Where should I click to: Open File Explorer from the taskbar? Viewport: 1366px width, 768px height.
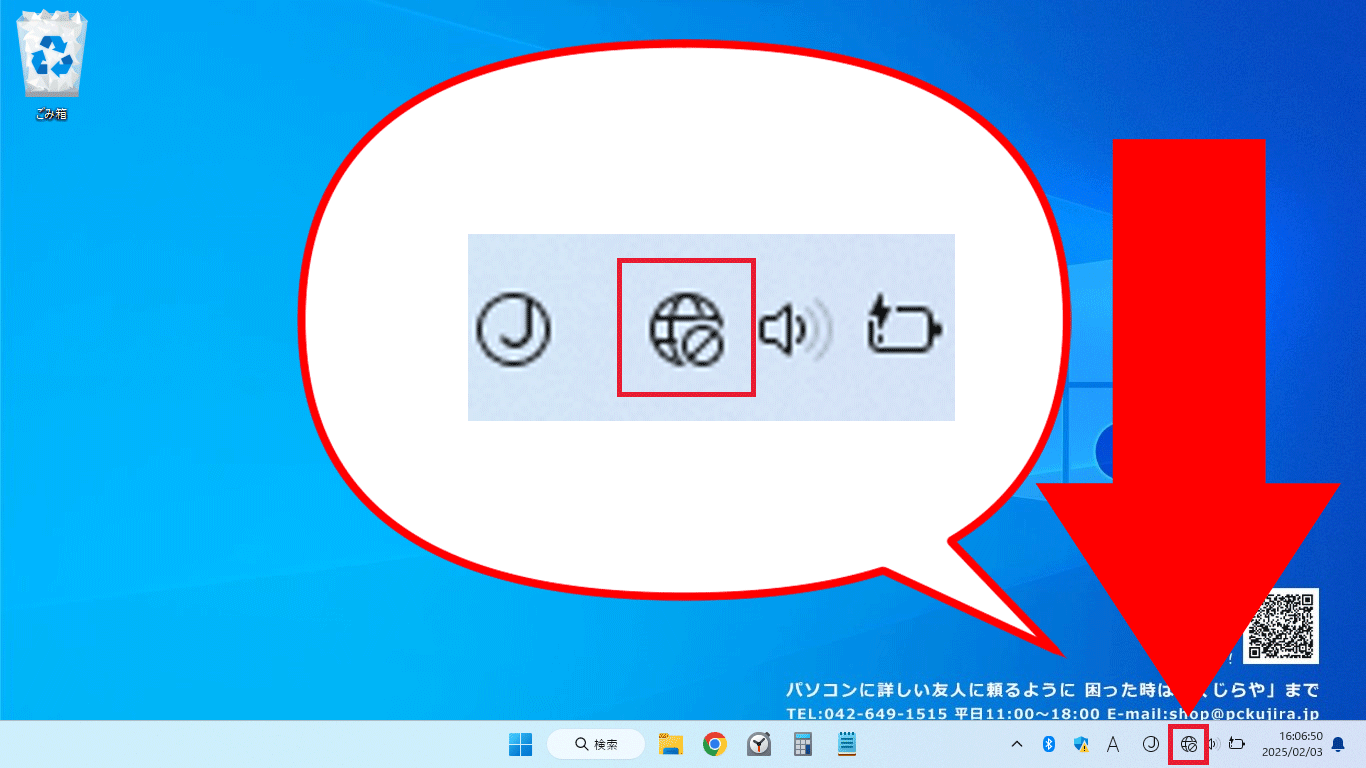click(x=670, y=744)
